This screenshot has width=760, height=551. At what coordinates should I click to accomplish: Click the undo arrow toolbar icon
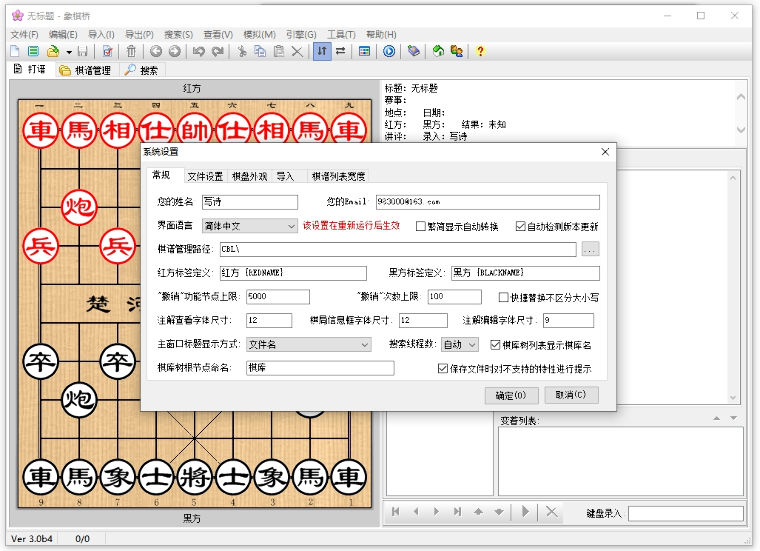198,51
